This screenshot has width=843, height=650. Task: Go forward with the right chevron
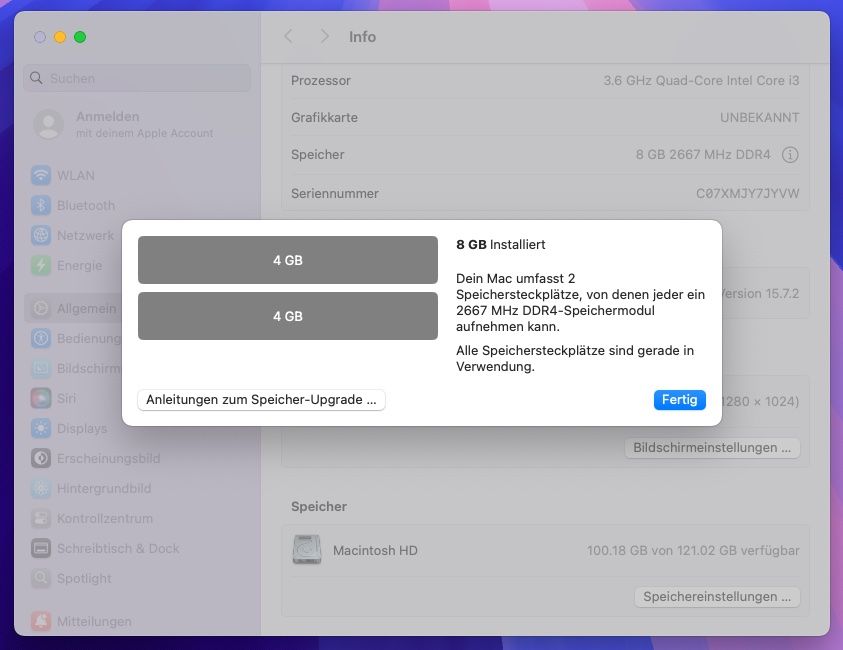[x=324, y=37]
